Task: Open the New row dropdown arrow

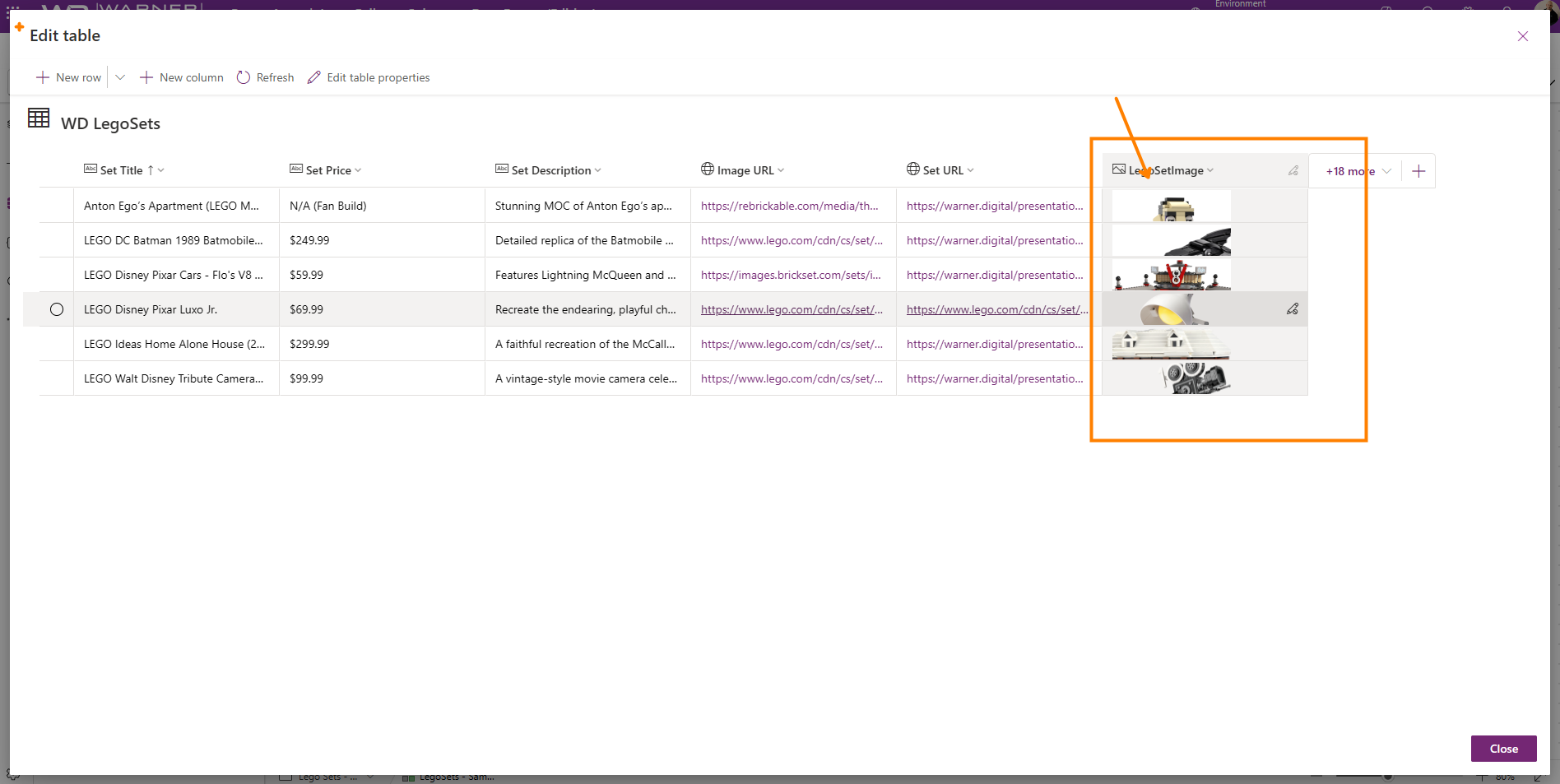Action: click(120, 77)
